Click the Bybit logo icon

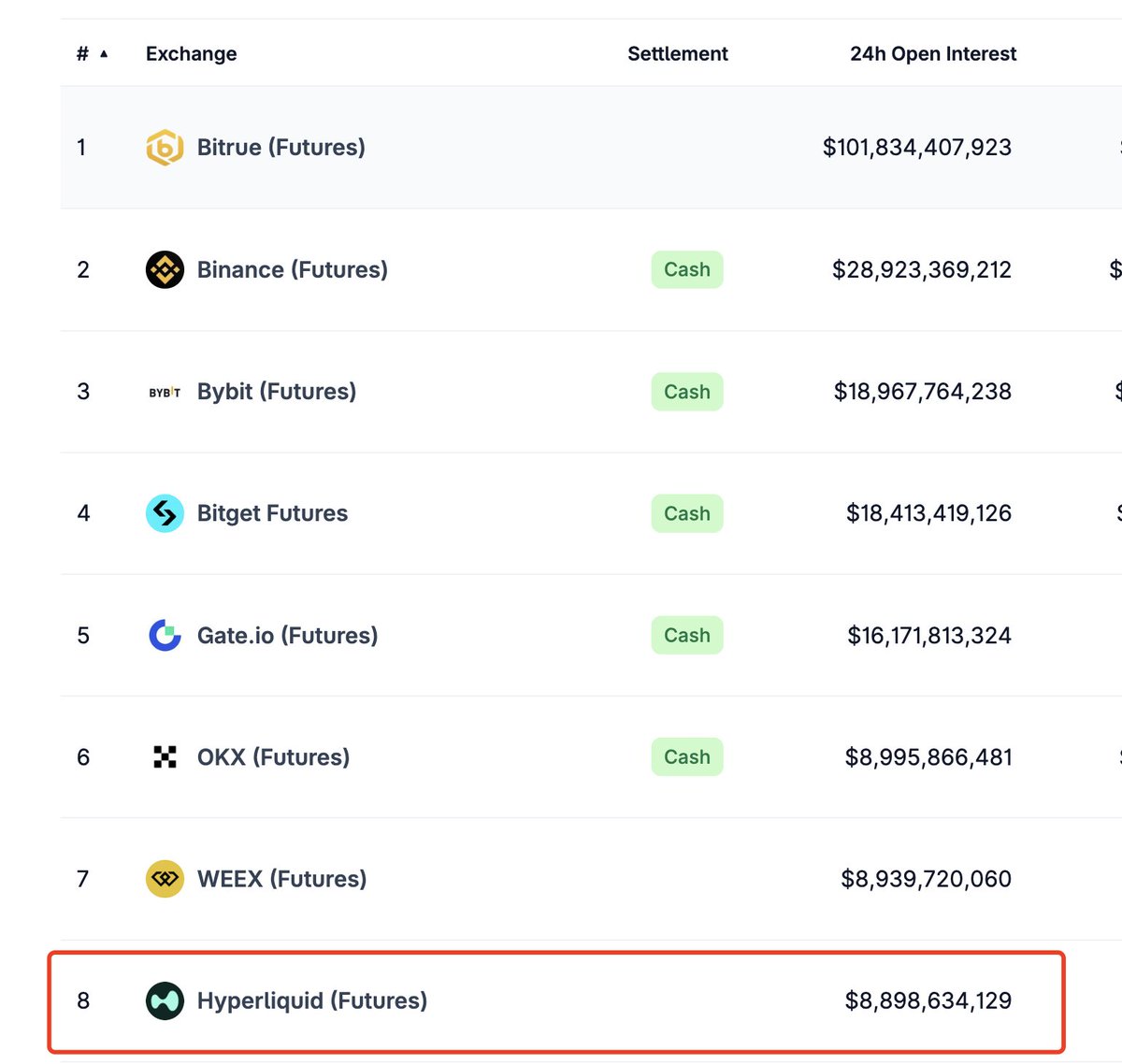(x=165, y=393)
